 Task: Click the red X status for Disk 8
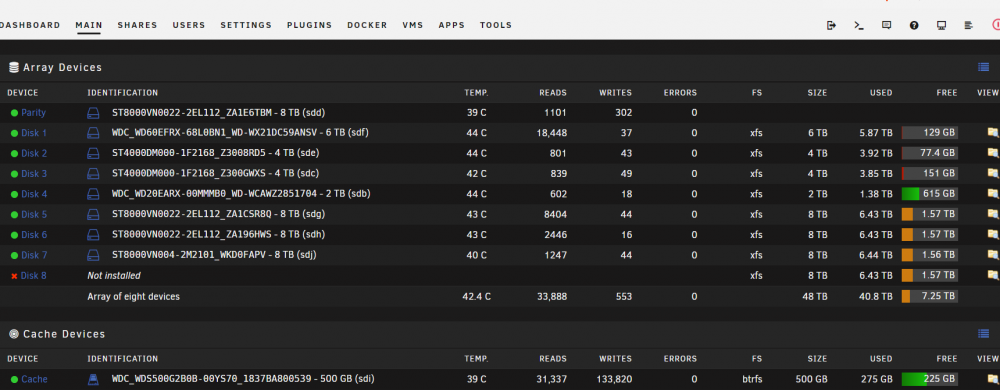point(14,276)
